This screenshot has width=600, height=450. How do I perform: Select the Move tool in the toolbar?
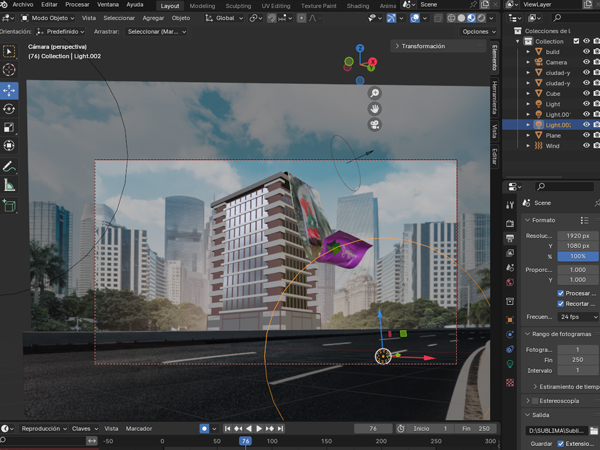pyautogui.click(x=10, y=90)
